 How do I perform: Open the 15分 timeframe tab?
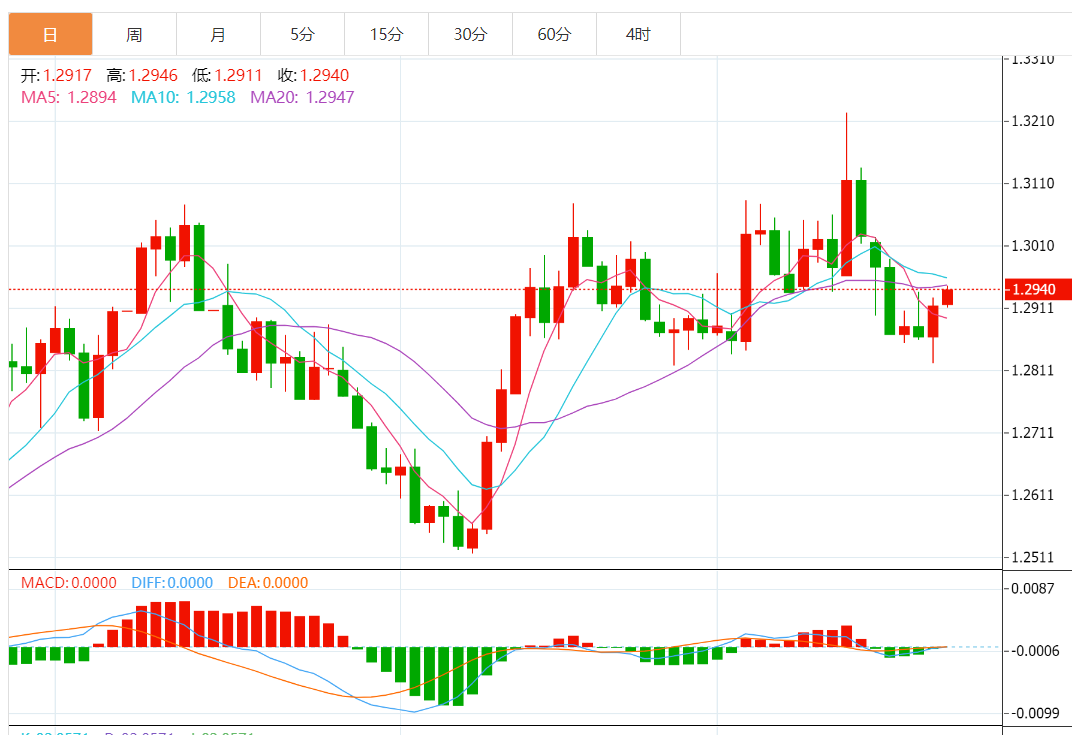click(387, 34)
